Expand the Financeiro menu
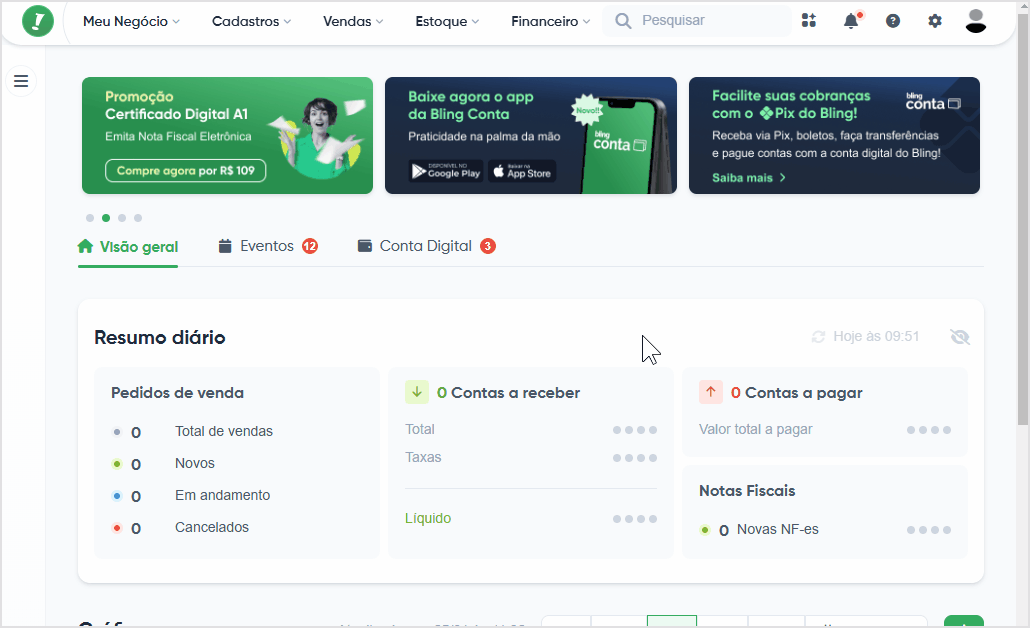Image resolution: width=1030 pixels, height=628 pixels. tap(550, 21)
